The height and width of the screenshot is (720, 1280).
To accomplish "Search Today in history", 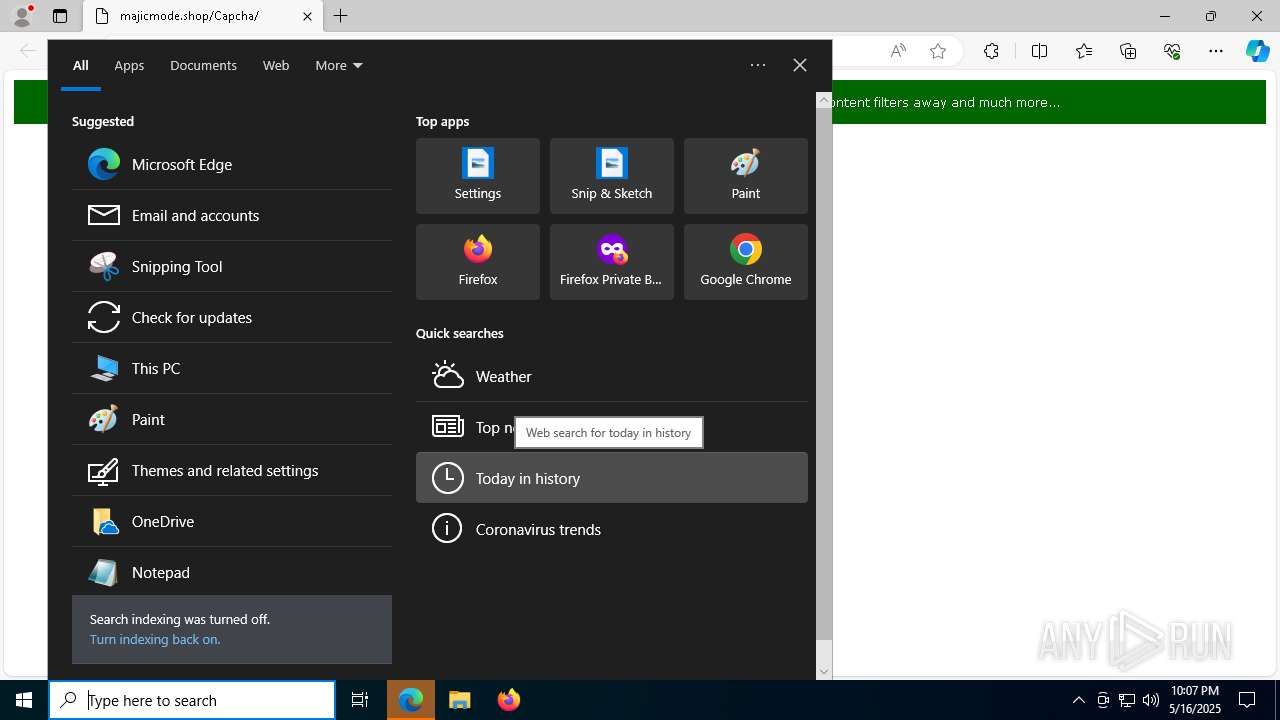I will [x=612, y=478].
